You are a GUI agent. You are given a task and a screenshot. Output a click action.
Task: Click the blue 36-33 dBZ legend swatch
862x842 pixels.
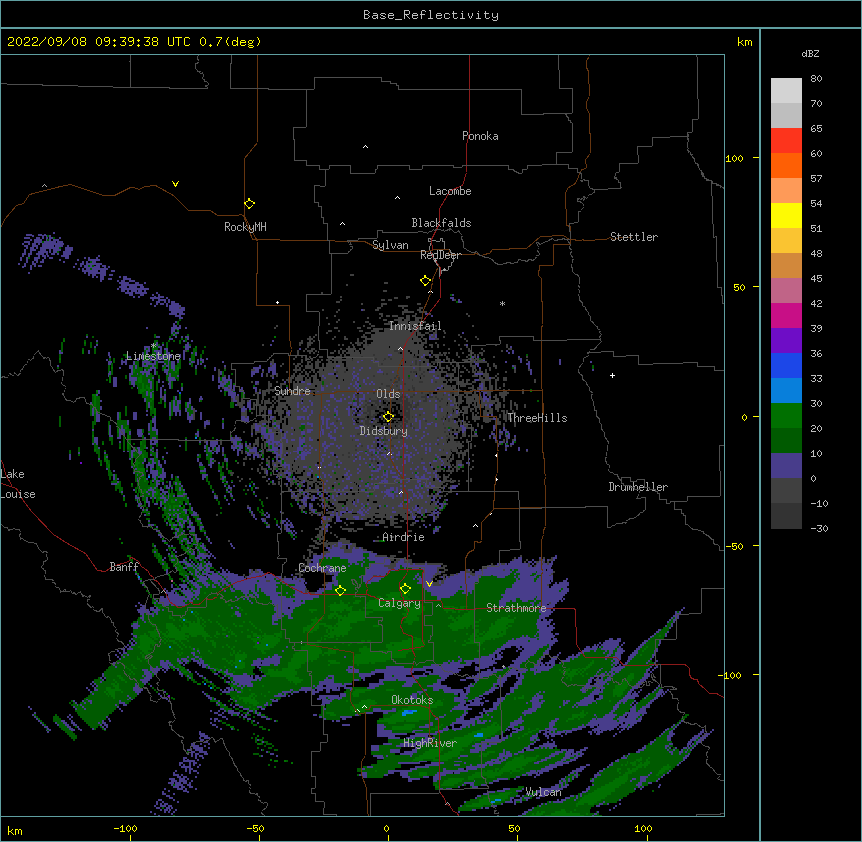tap(786, 366)
